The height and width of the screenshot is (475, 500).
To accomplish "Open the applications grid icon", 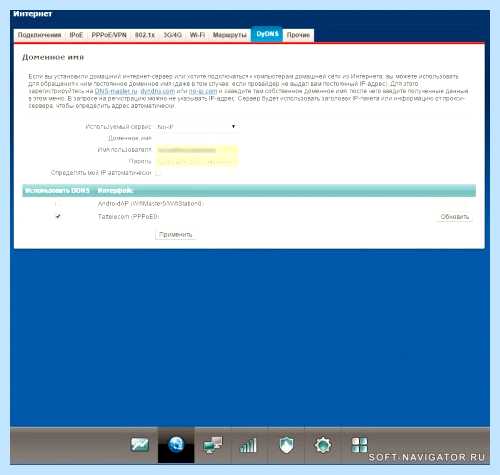I will point(359,445).
